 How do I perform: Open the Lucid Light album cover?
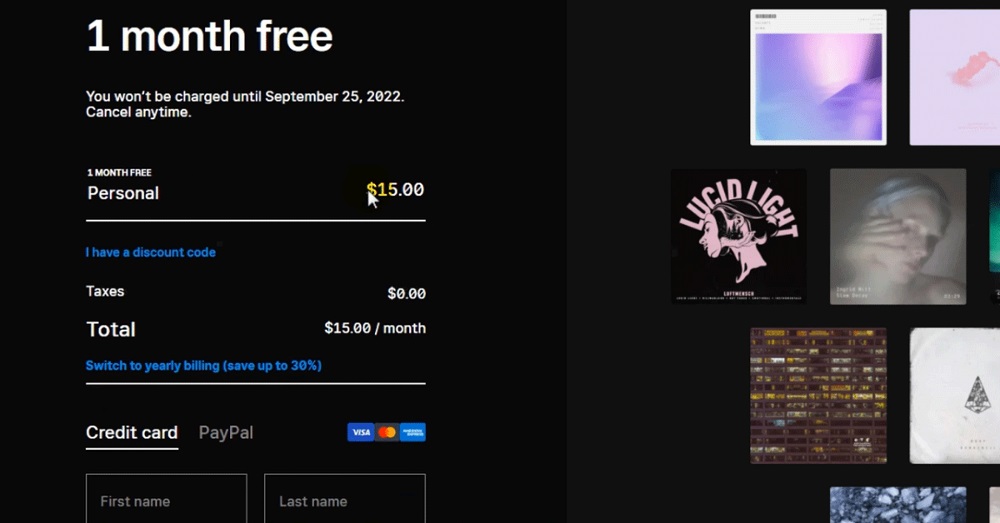(x=739, y=237)
